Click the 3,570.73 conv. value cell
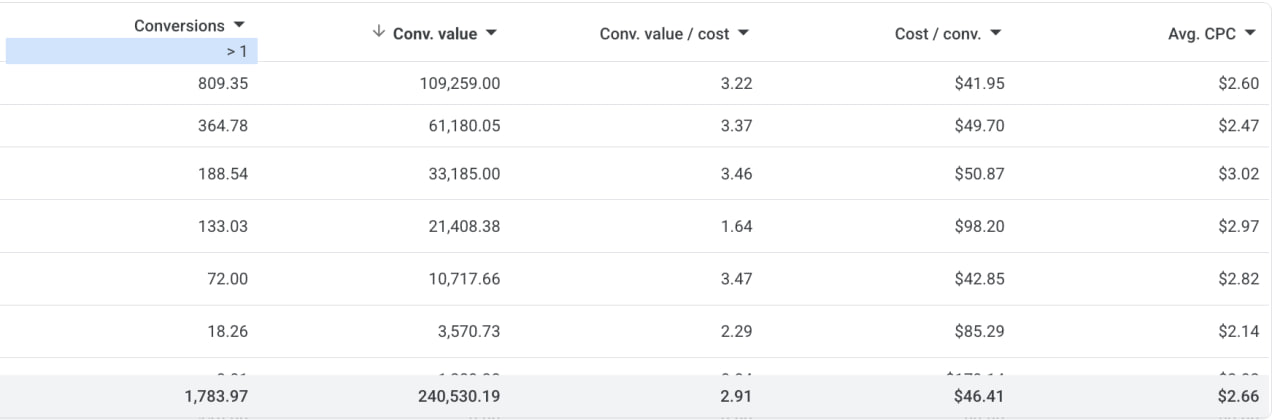The width and height of the screenshot is (1280, 420). 469,331
